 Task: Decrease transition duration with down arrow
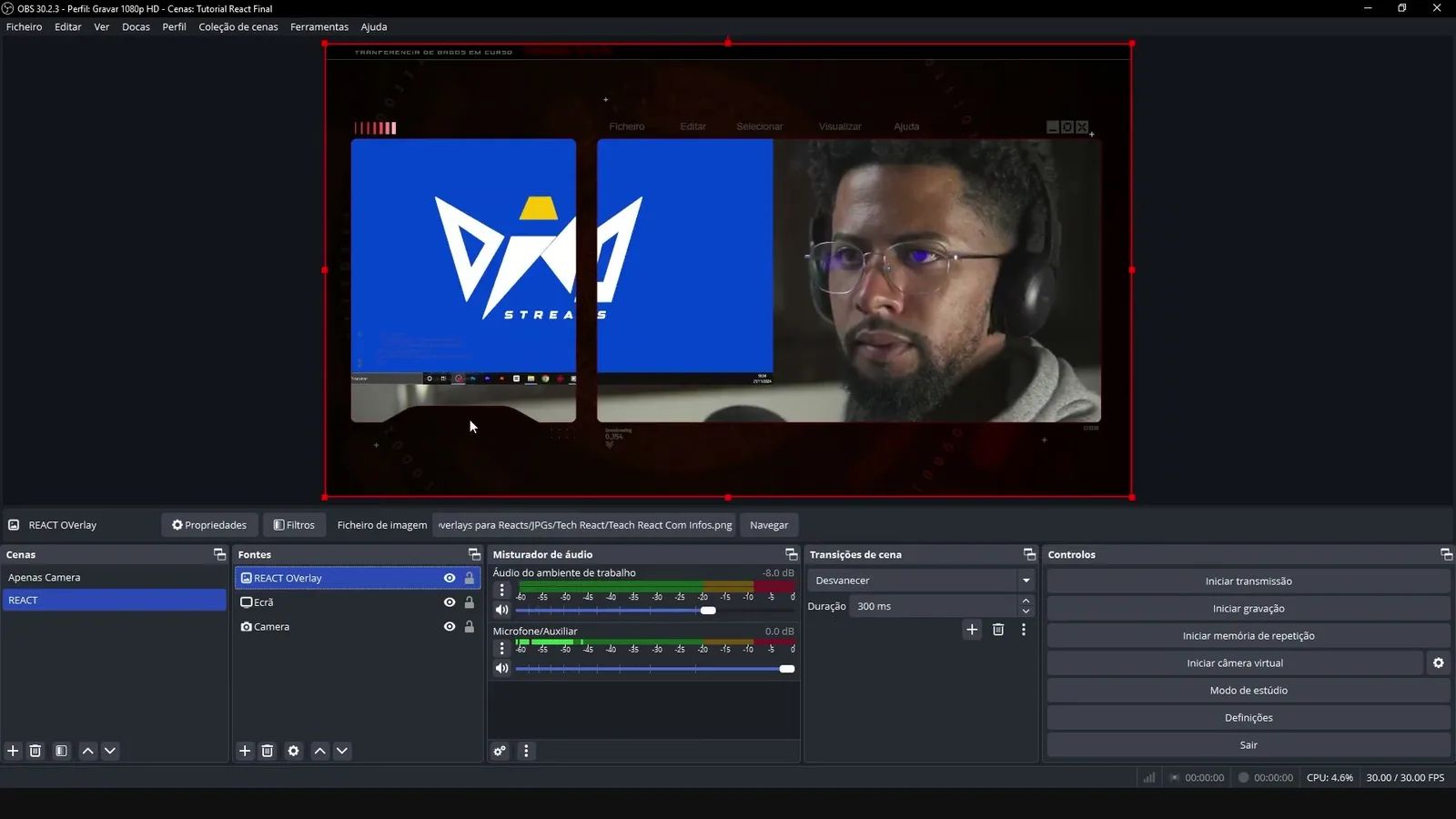[1026, 612]
